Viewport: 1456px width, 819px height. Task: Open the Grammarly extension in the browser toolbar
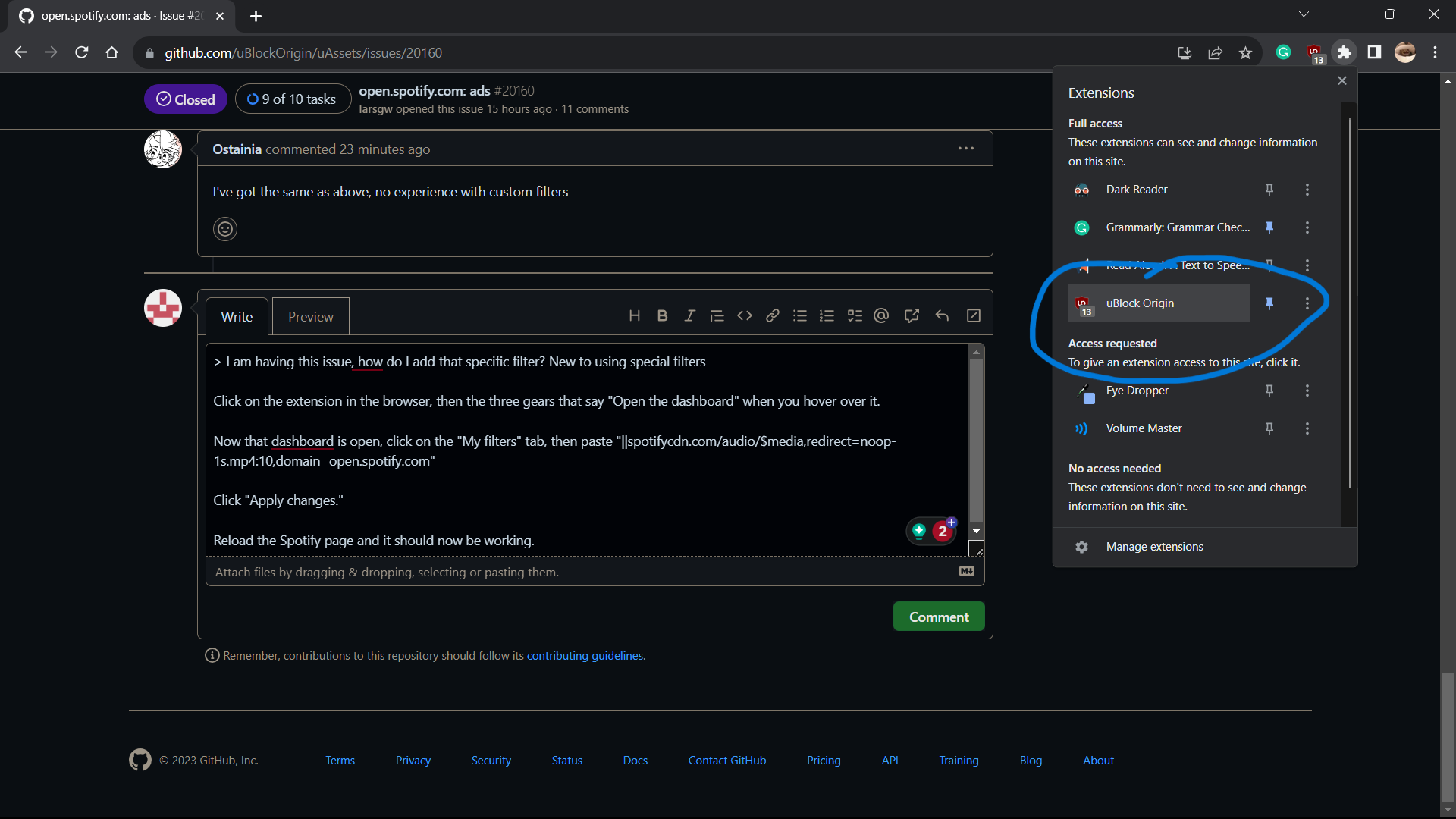tap(1284, 52)
